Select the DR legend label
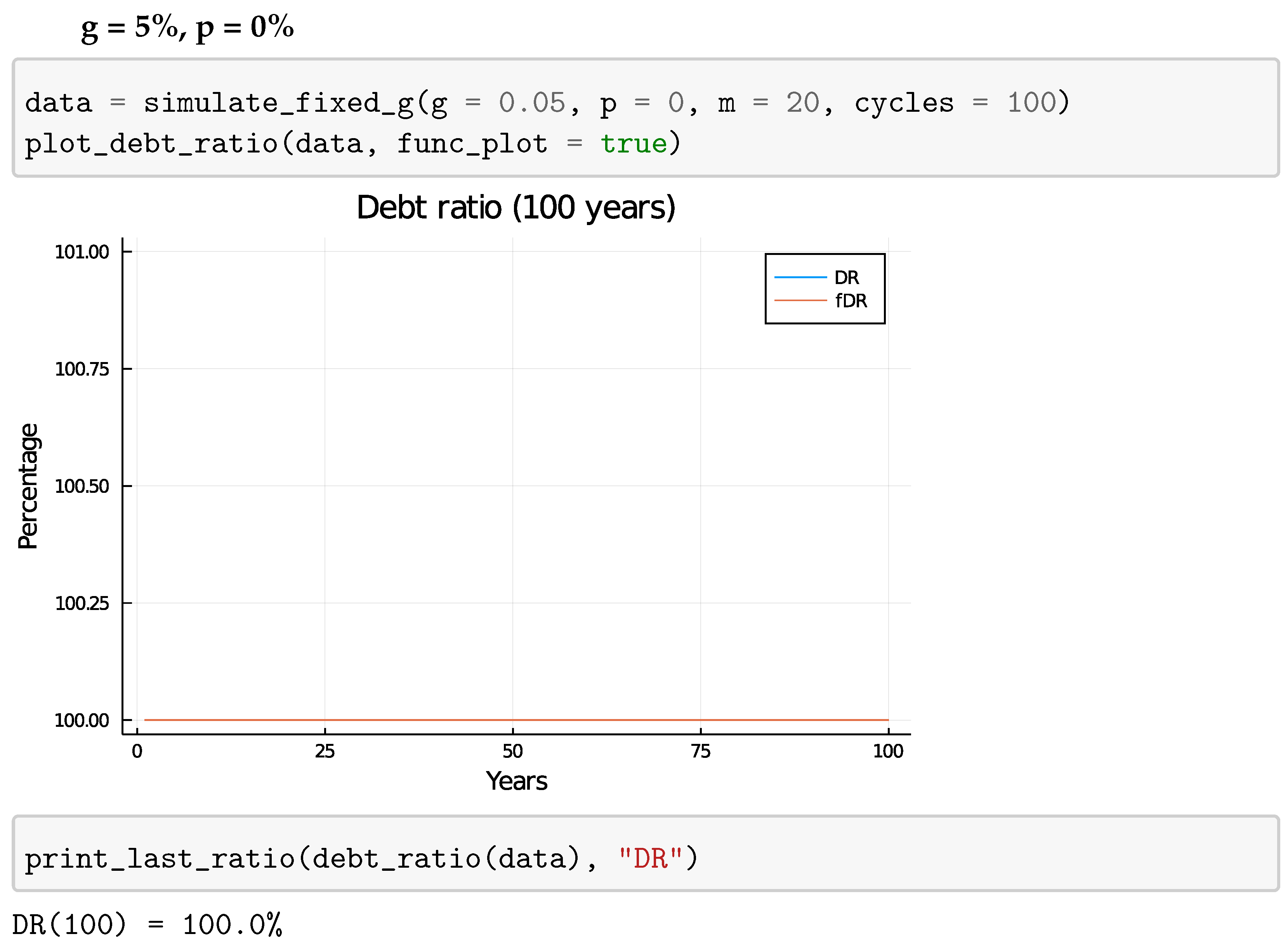The image size is (1288, 948). pos(846,278)
